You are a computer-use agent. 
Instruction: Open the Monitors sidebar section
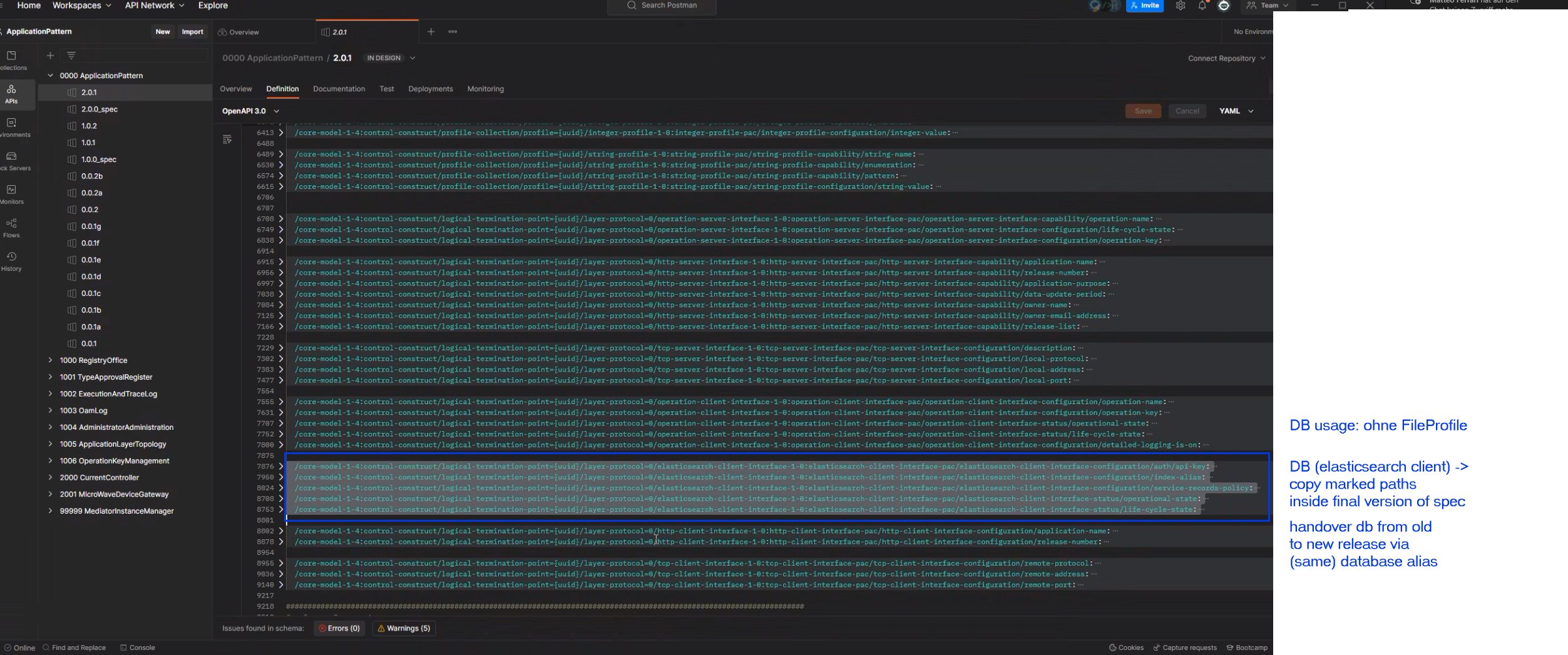[11, 195]
